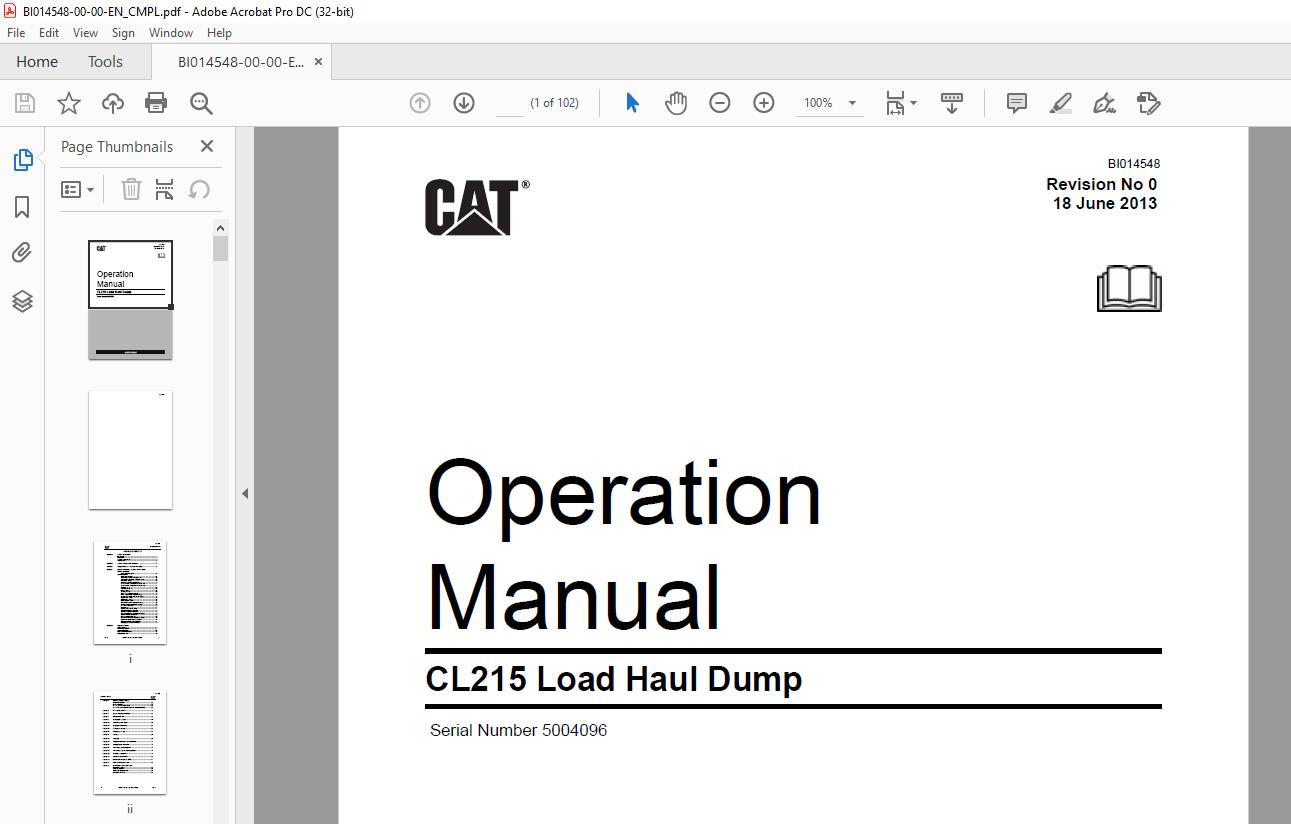
Task: Close the Page Thumbnails panel
Action: pos(207,146)
